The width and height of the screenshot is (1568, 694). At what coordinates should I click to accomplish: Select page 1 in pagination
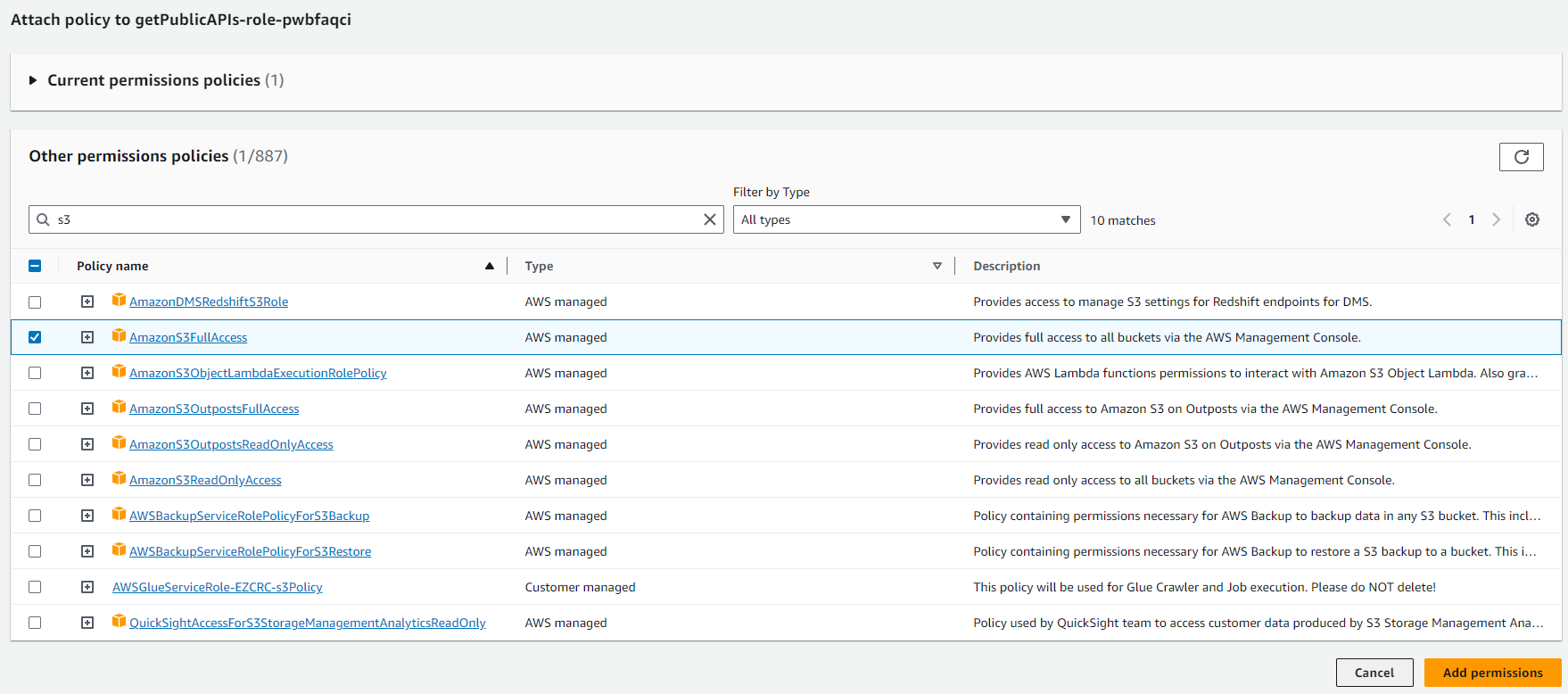1472,219
